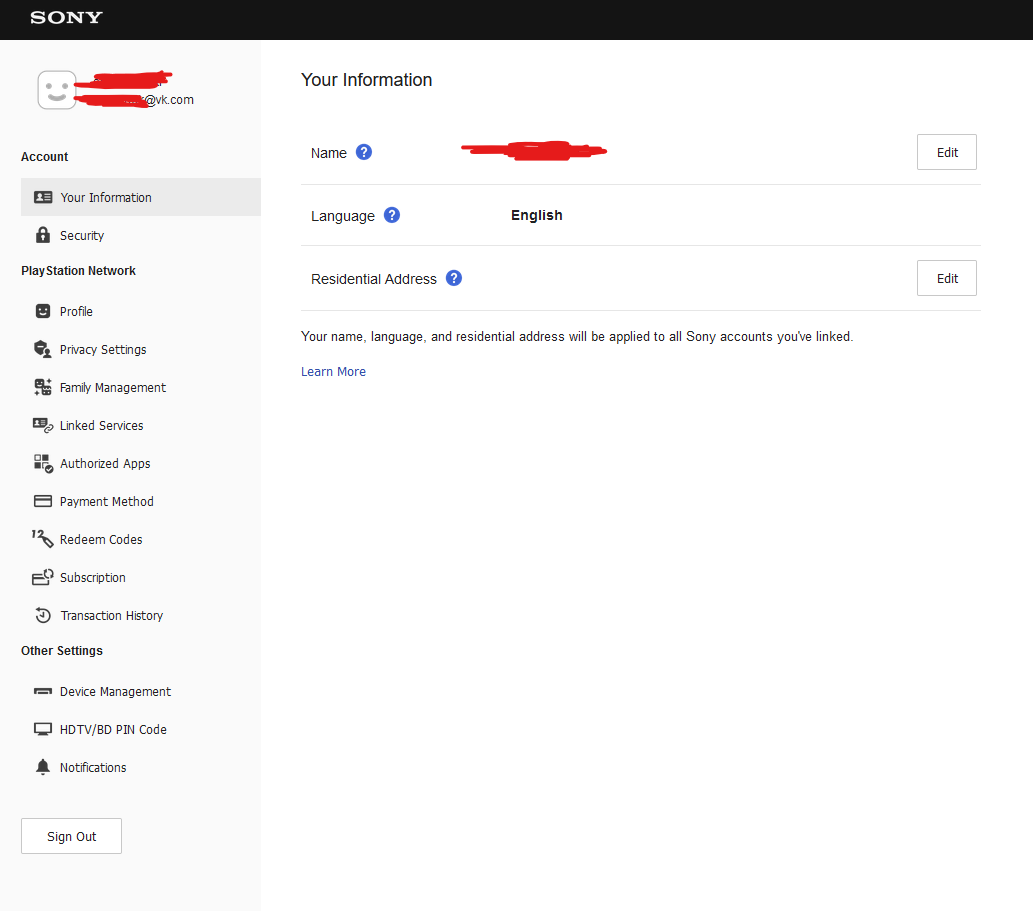Click the Name label text
1033x911 pixels.
tap(329, 153)
